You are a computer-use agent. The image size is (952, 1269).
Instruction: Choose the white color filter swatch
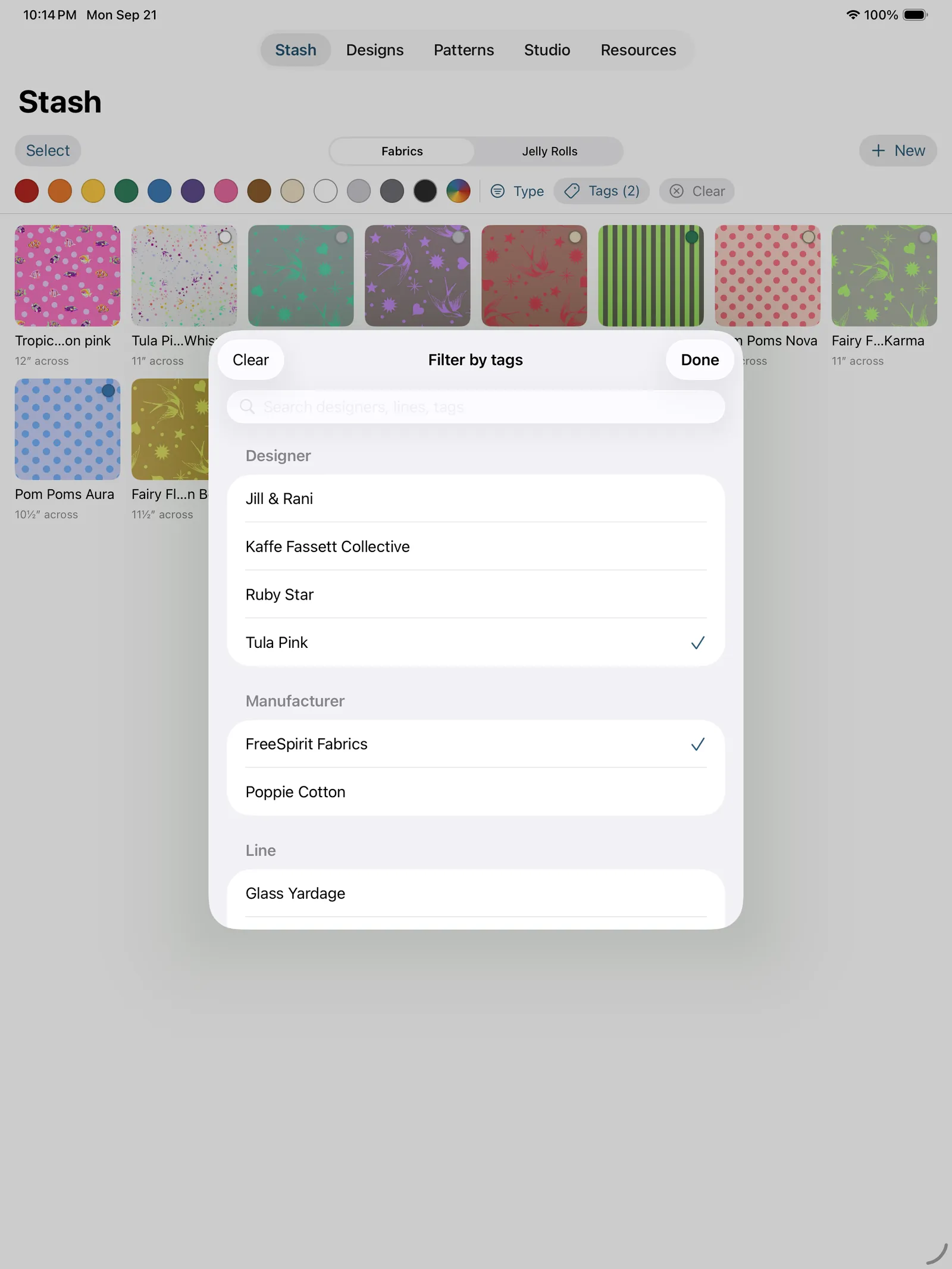click(x=325, y=191)
